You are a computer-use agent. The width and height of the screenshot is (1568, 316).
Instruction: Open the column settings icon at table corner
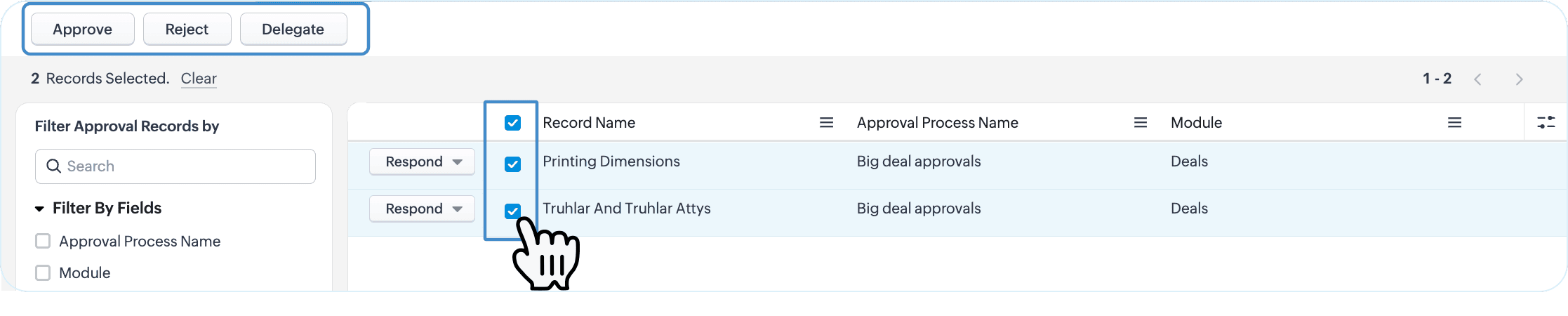(1546, 122)
